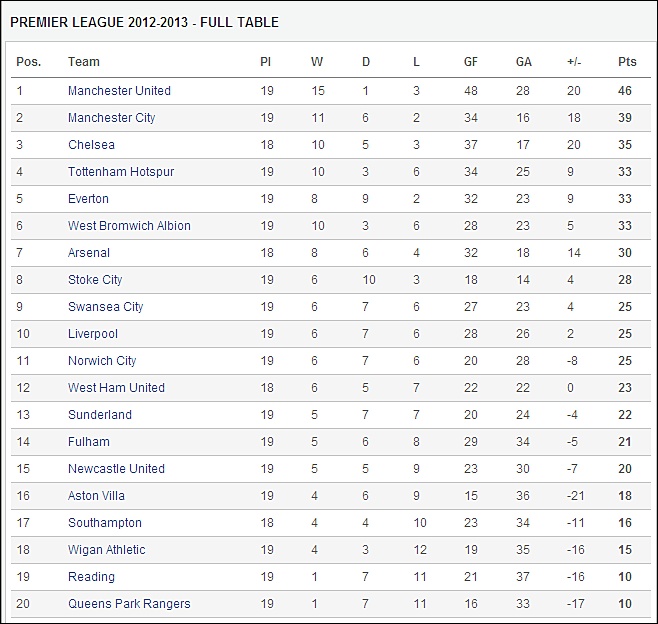Open the Manchester City team link
Viewport: 658px width, 624px height.
coord(112,118)
